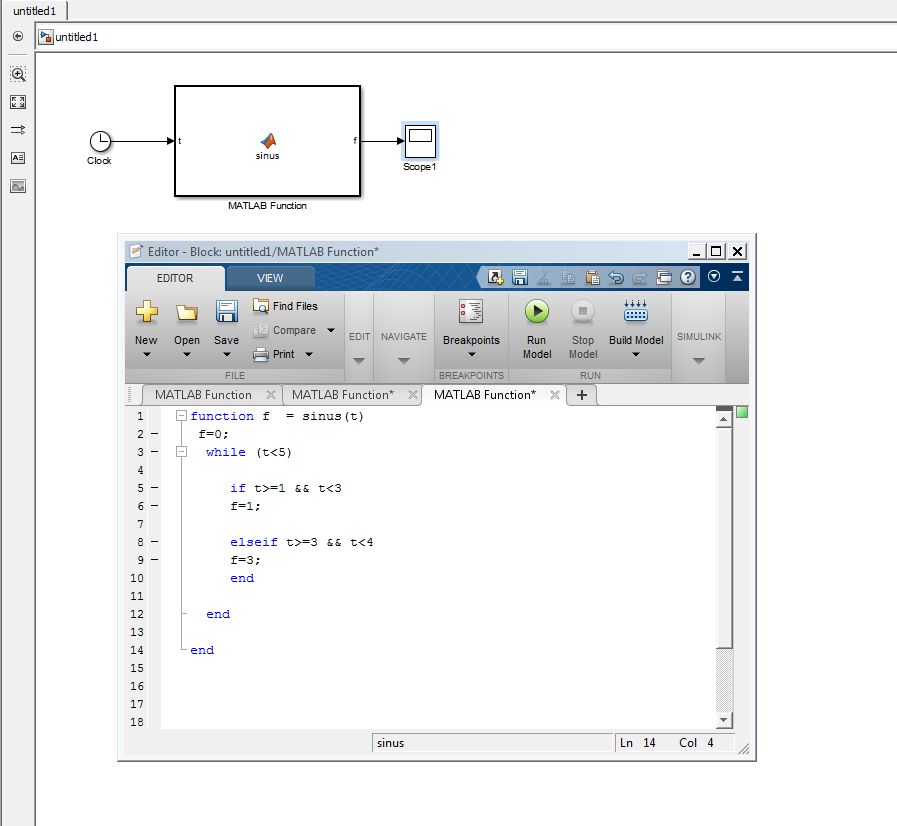This screenshot has width=897, height=826.
Task: Click the Save floppy disk icon in ribbon
Action: (227, 312)
